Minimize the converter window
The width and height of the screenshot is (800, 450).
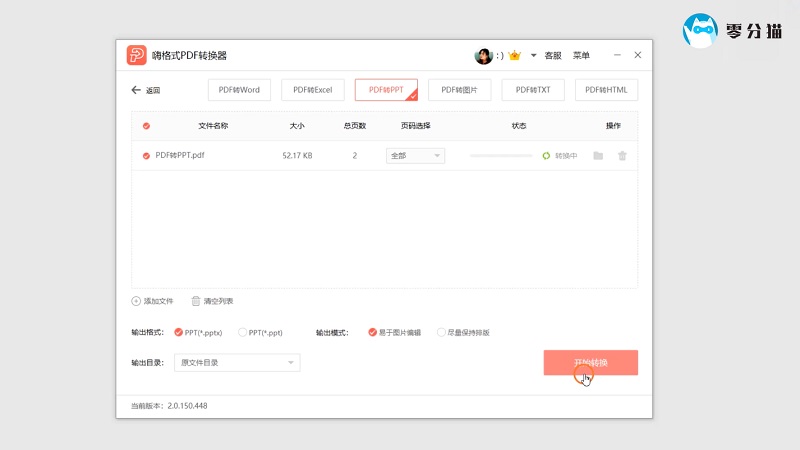pos(617,55)
